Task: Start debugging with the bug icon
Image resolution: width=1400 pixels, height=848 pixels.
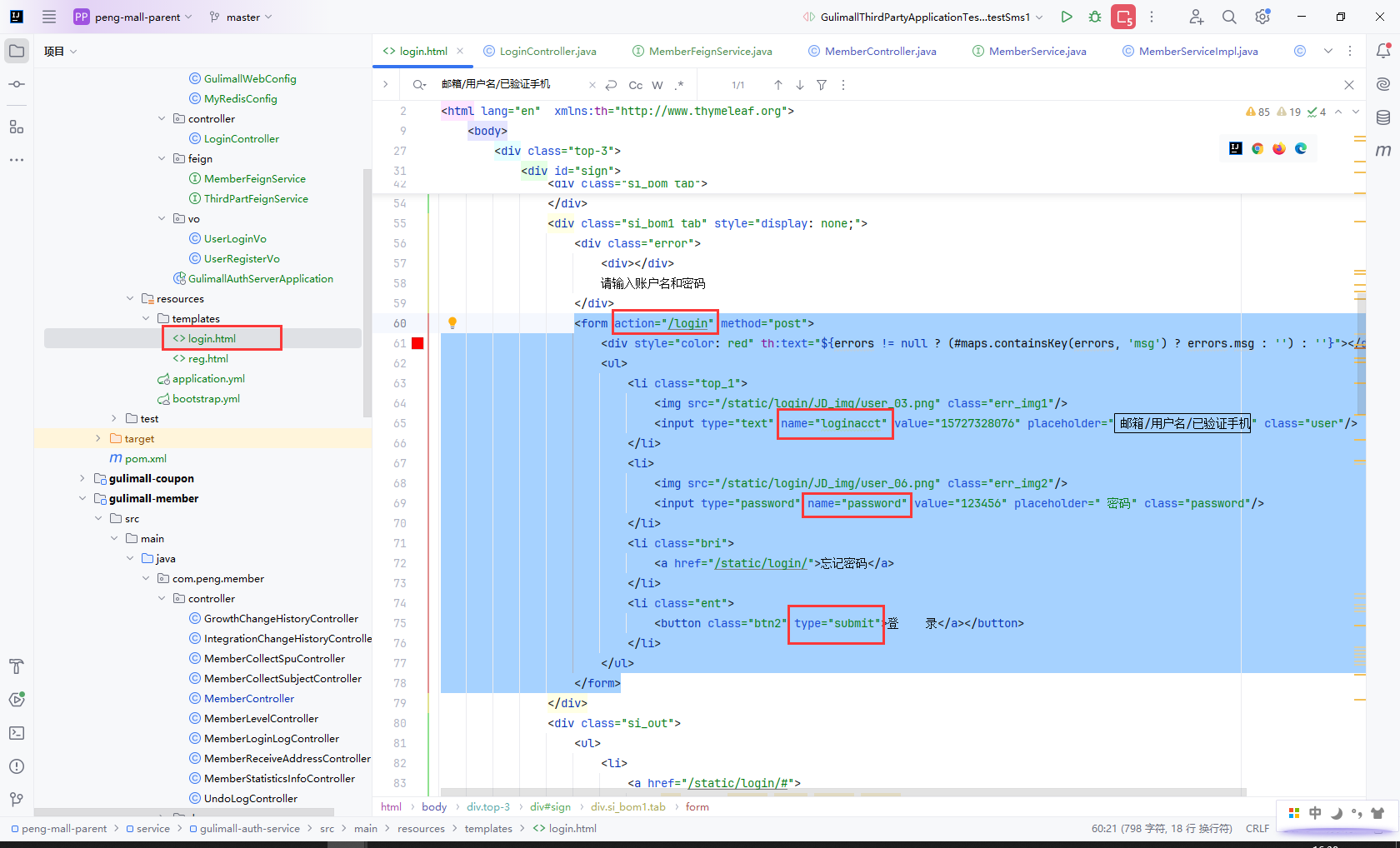Action: coord(1095,17)
